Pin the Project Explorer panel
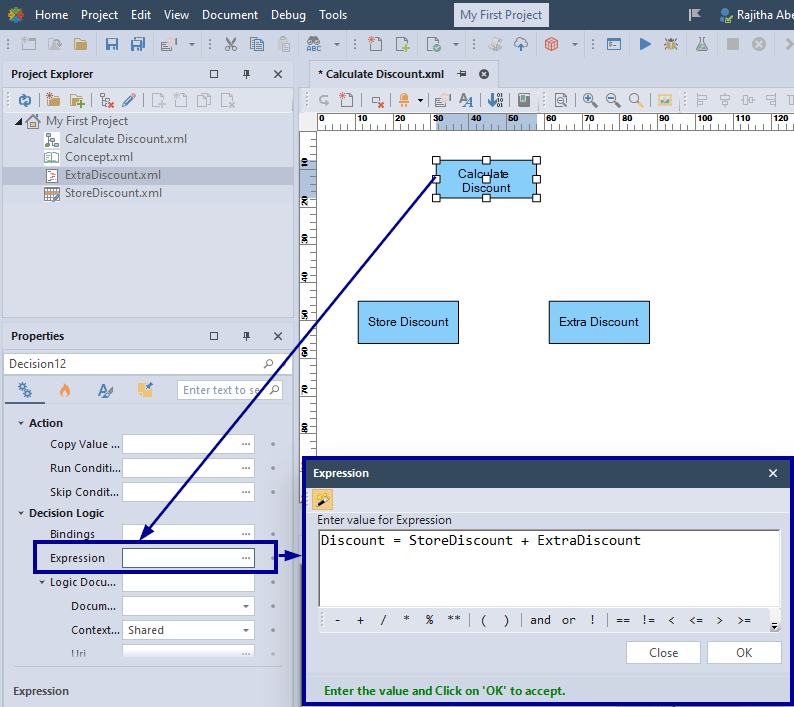This screenshot has width=794, height=707. (x=246, y=74)
